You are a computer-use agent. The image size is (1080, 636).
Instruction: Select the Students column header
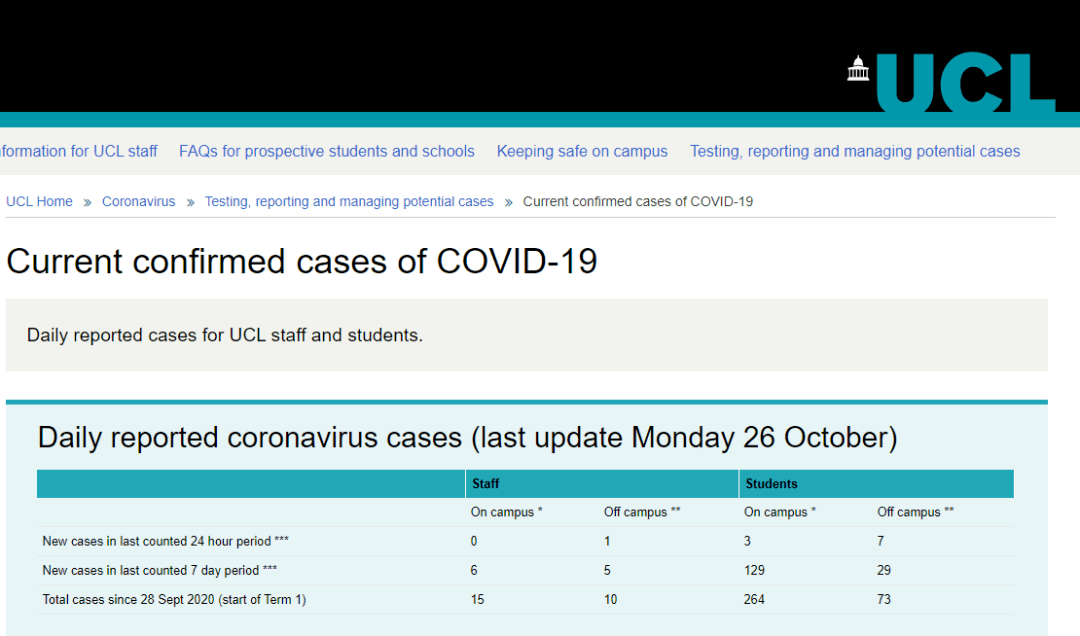coord(771,484)
